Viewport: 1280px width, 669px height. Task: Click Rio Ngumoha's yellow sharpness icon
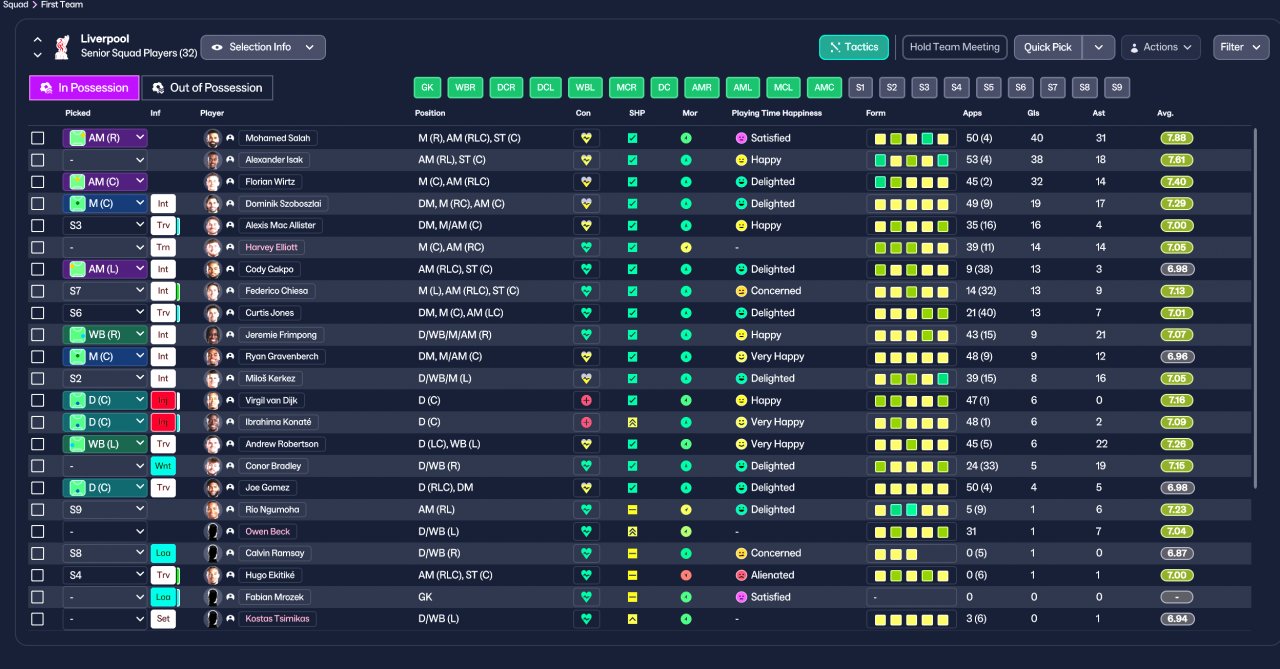632,509
